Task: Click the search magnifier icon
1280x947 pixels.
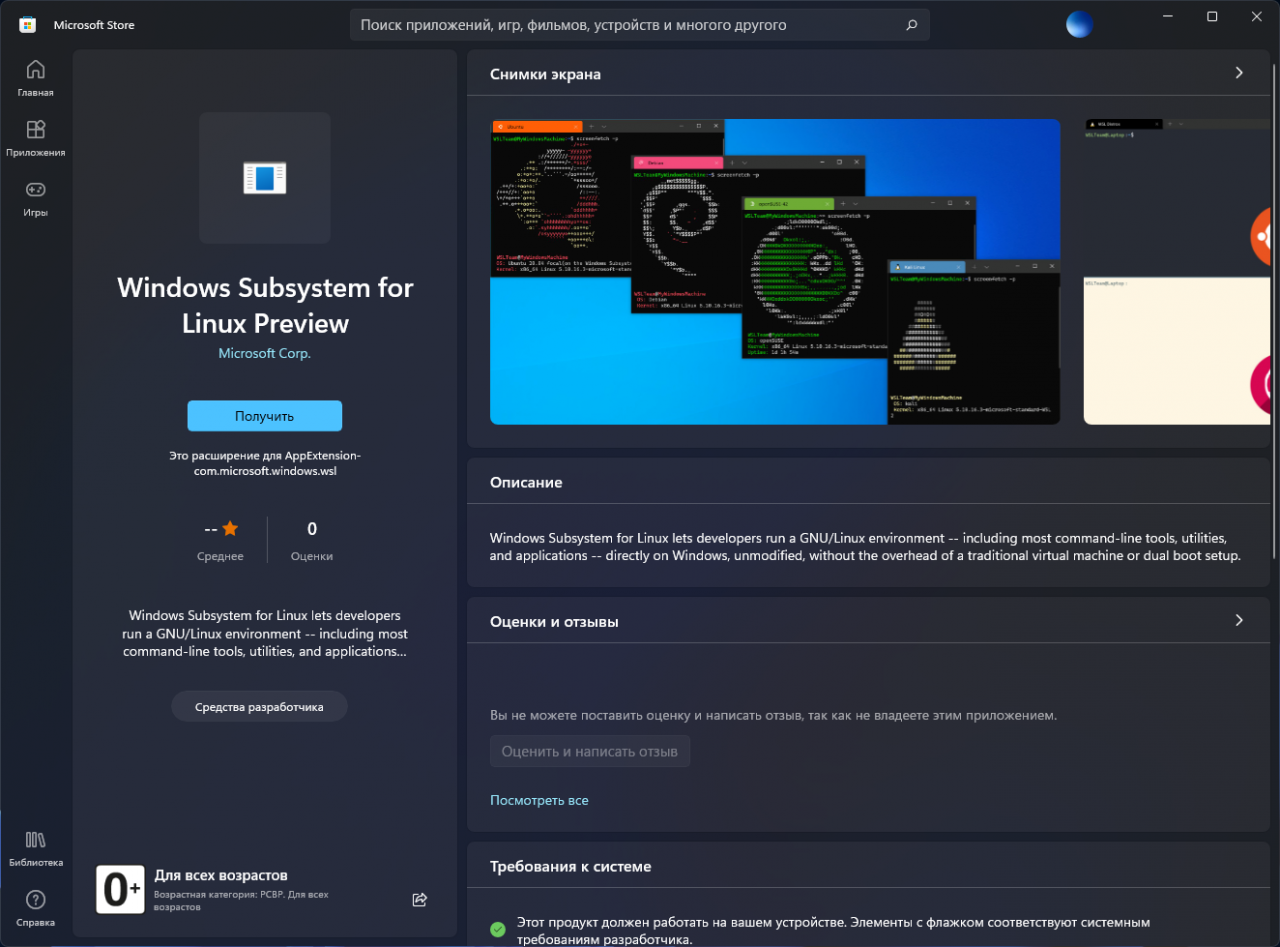Action: [x=911, y=25]
